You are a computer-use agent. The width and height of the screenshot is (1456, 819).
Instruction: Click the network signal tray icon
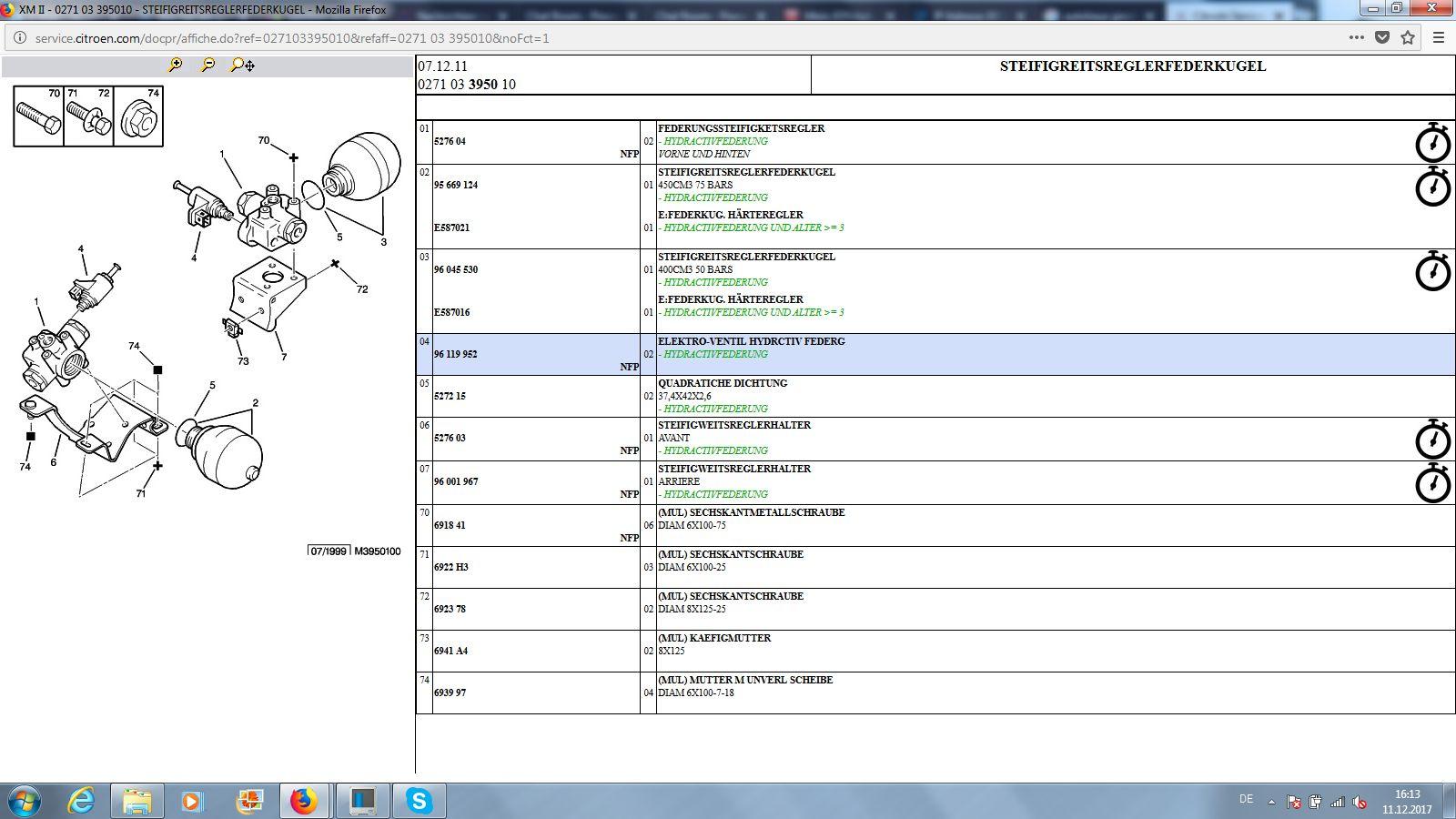1338,802
